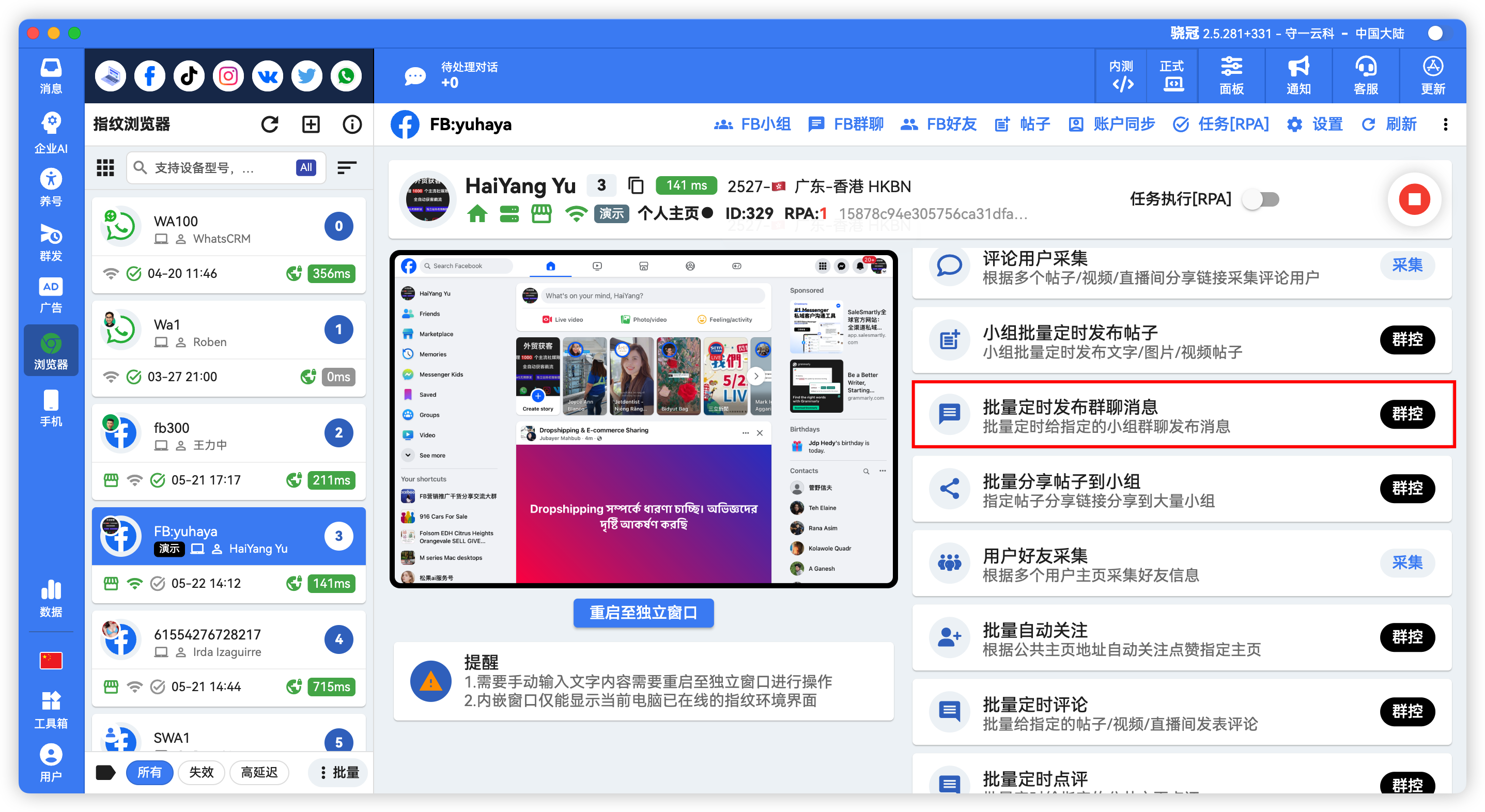Open 客服 customer service panel

click(x=1366, y=75)
